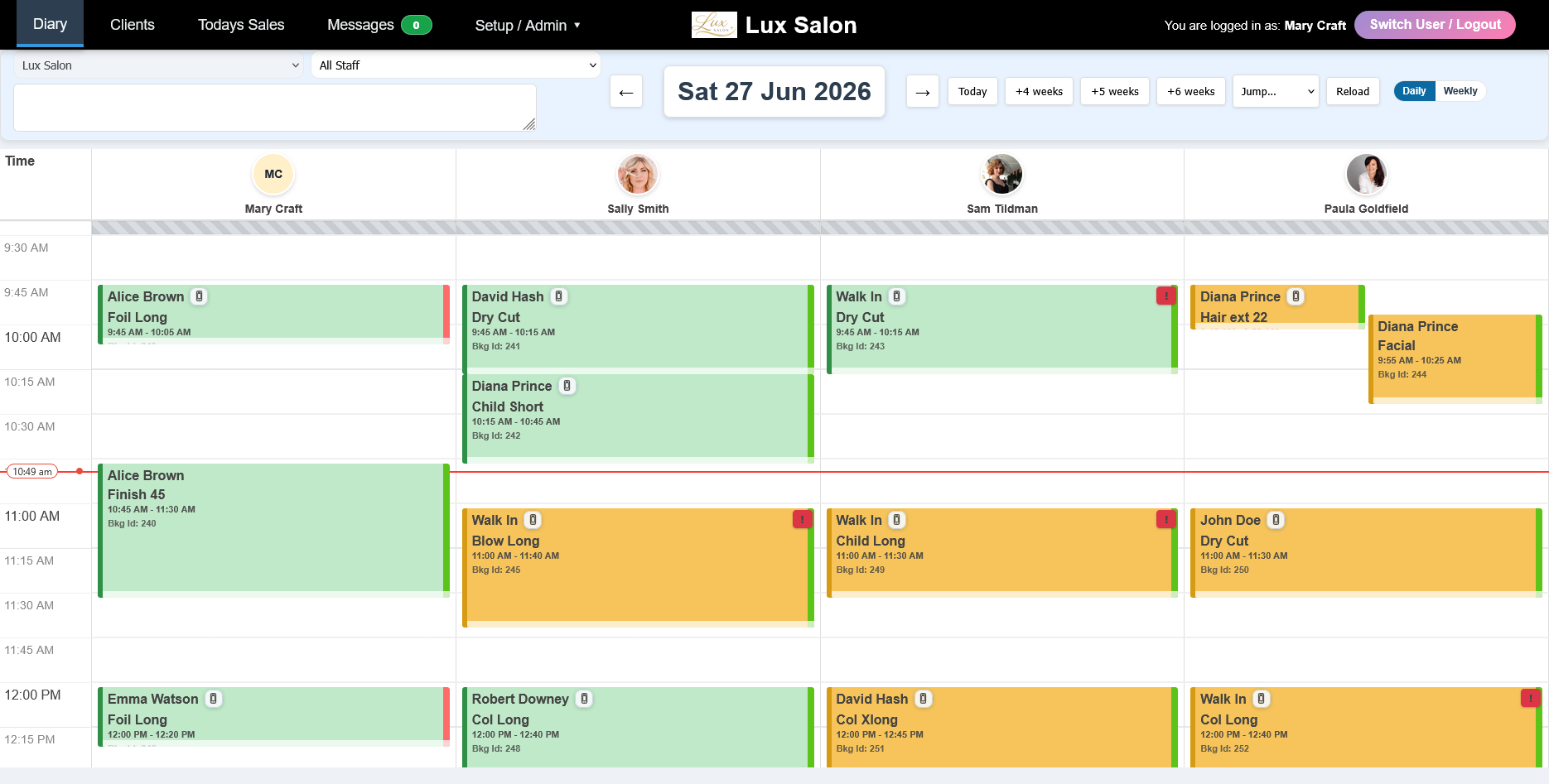Click red alert icon on Blow Long booking

tap(802, 519)
